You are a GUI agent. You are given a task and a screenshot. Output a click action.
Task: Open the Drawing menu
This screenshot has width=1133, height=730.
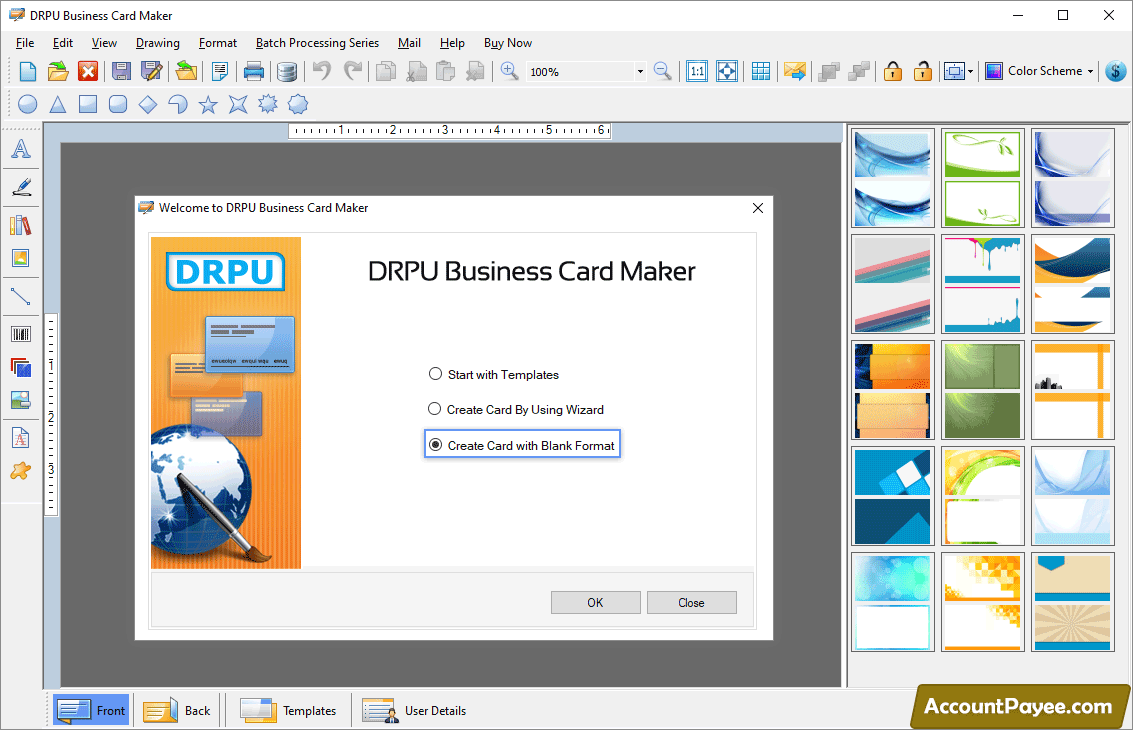tap(158, 43)
